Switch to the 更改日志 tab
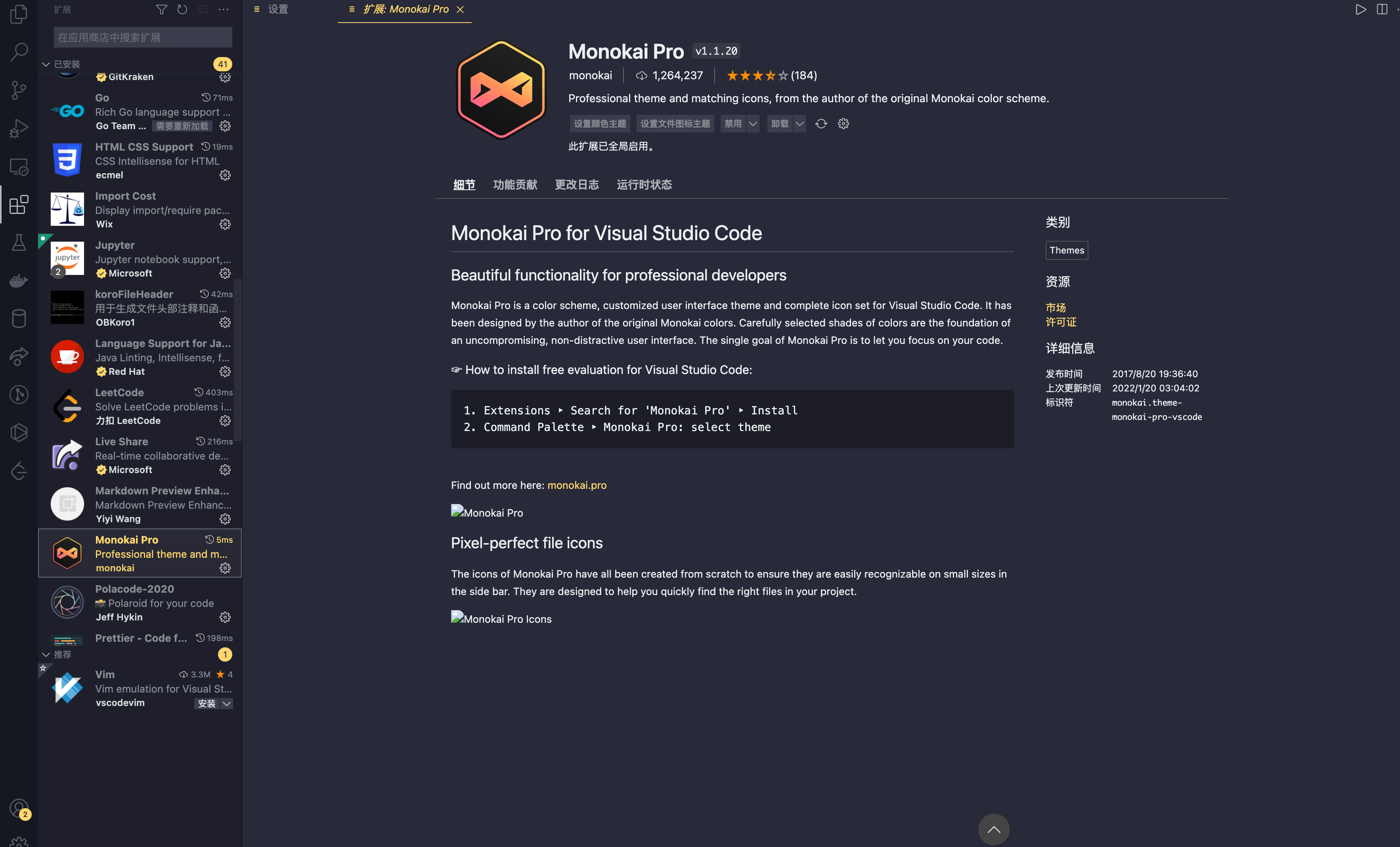 577,185
